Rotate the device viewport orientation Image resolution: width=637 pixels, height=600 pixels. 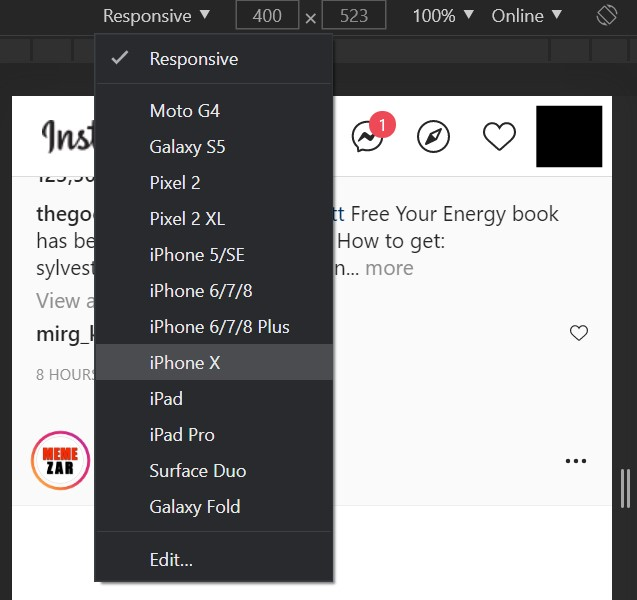click(x=607, y=16)
